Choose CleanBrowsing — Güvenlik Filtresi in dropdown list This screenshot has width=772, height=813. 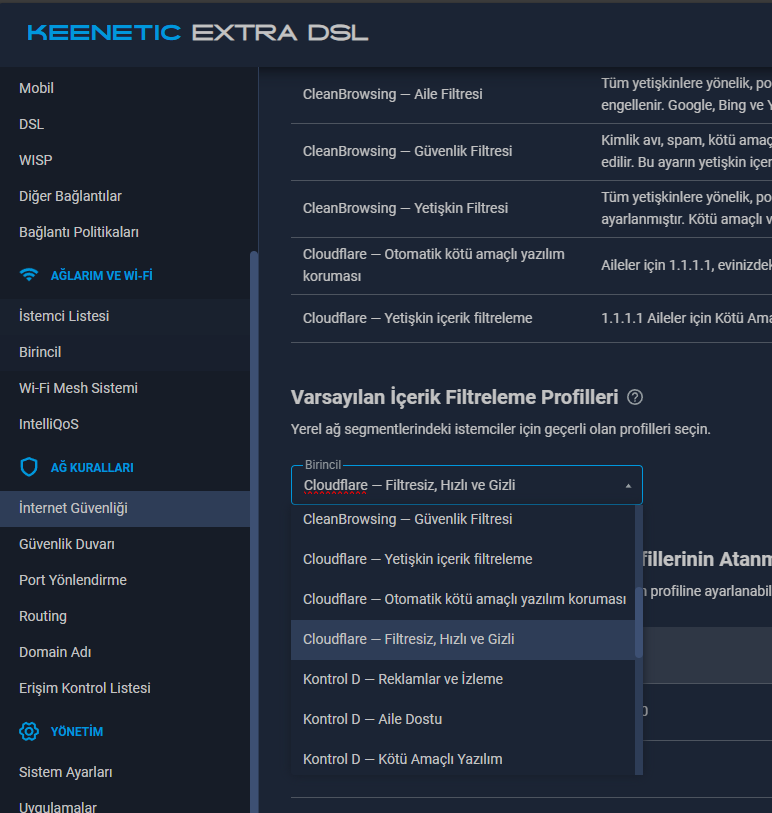462,519
